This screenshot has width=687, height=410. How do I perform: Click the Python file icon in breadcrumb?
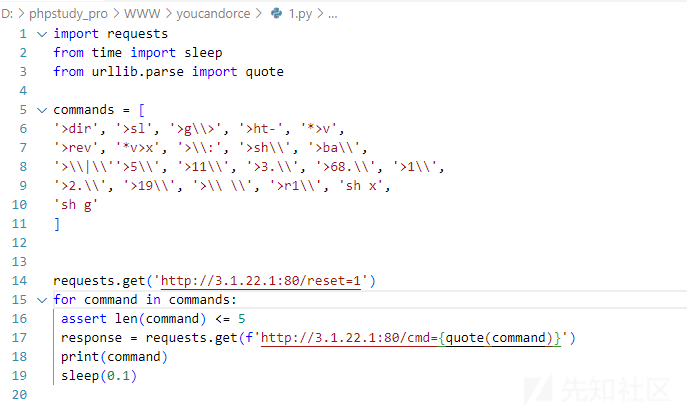tap(276, 14)
